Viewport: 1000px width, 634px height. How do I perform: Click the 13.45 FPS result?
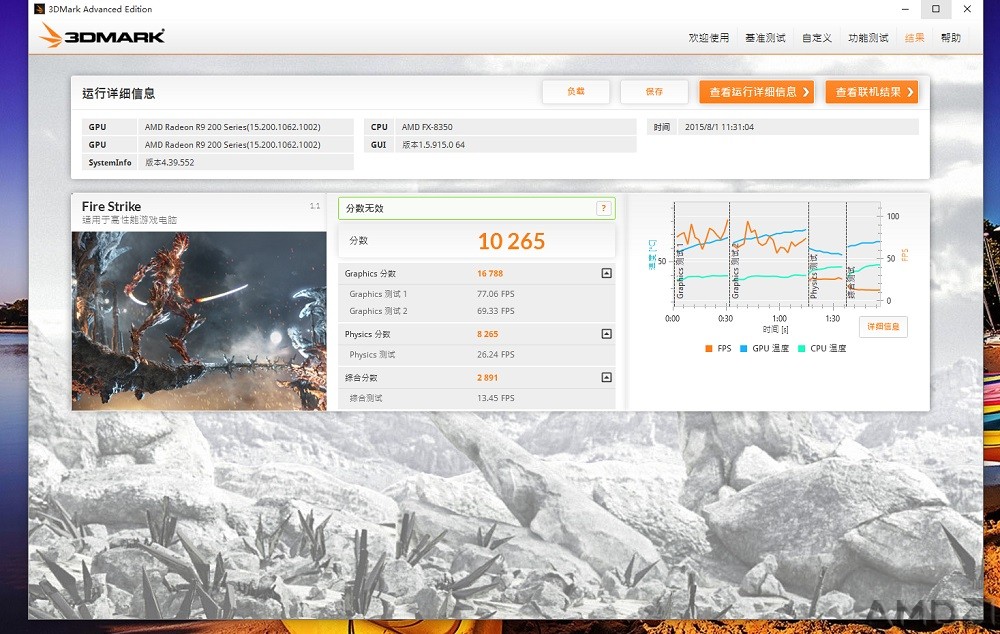point(496,398)
